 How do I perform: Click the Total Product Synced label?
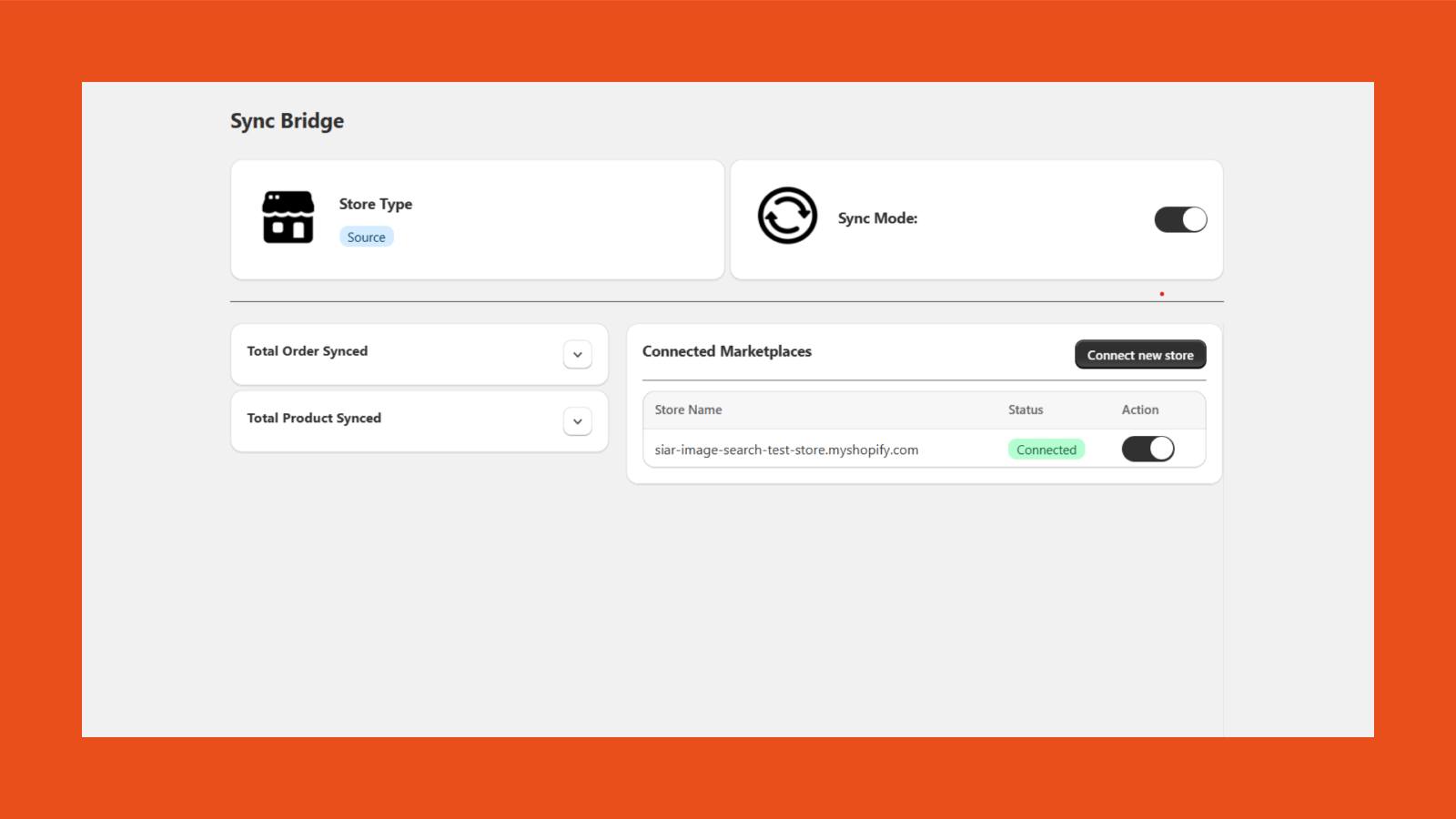314,419
